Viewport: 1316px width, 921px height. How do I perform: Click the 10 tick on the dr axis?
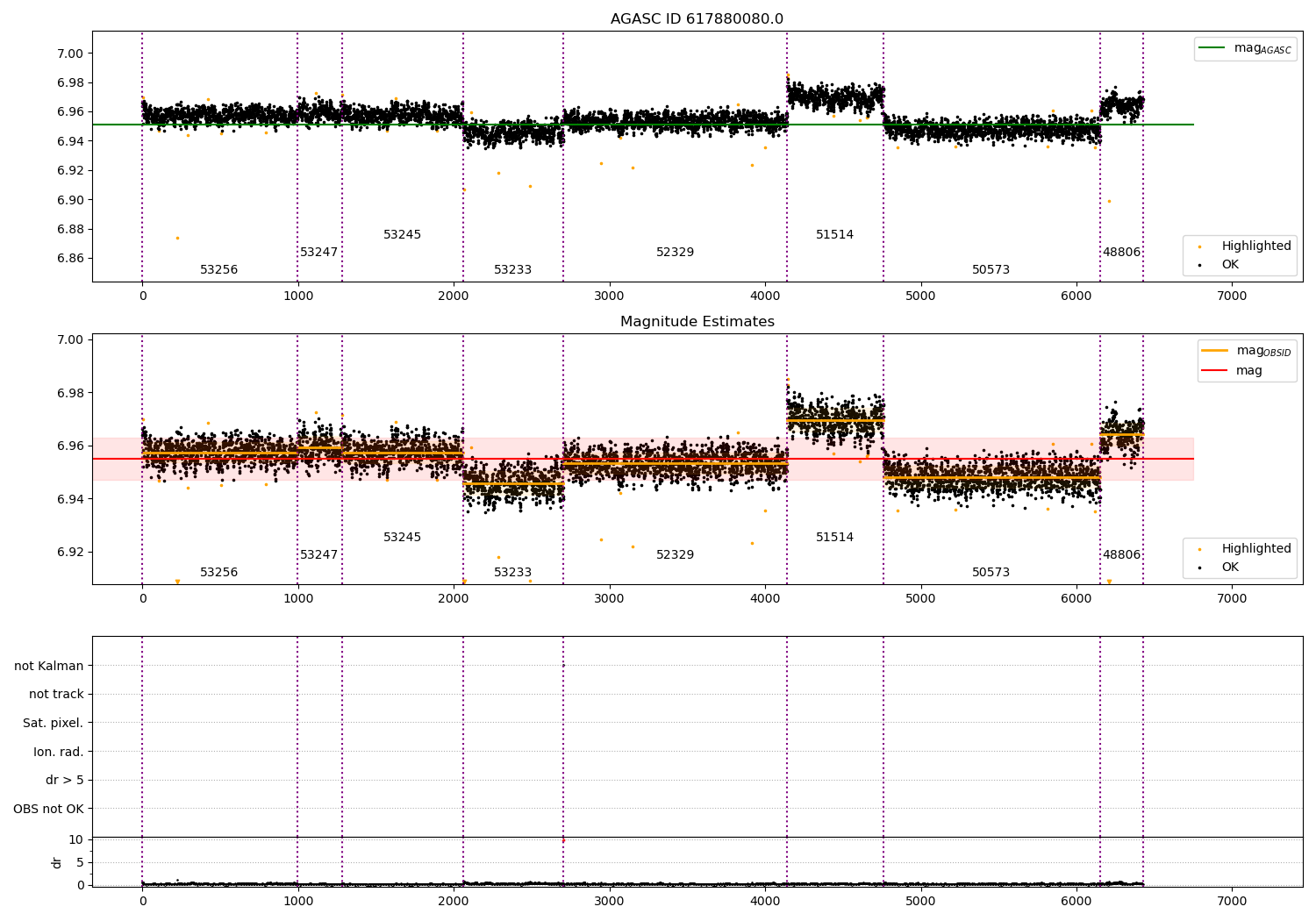click(x=76, y=840)
